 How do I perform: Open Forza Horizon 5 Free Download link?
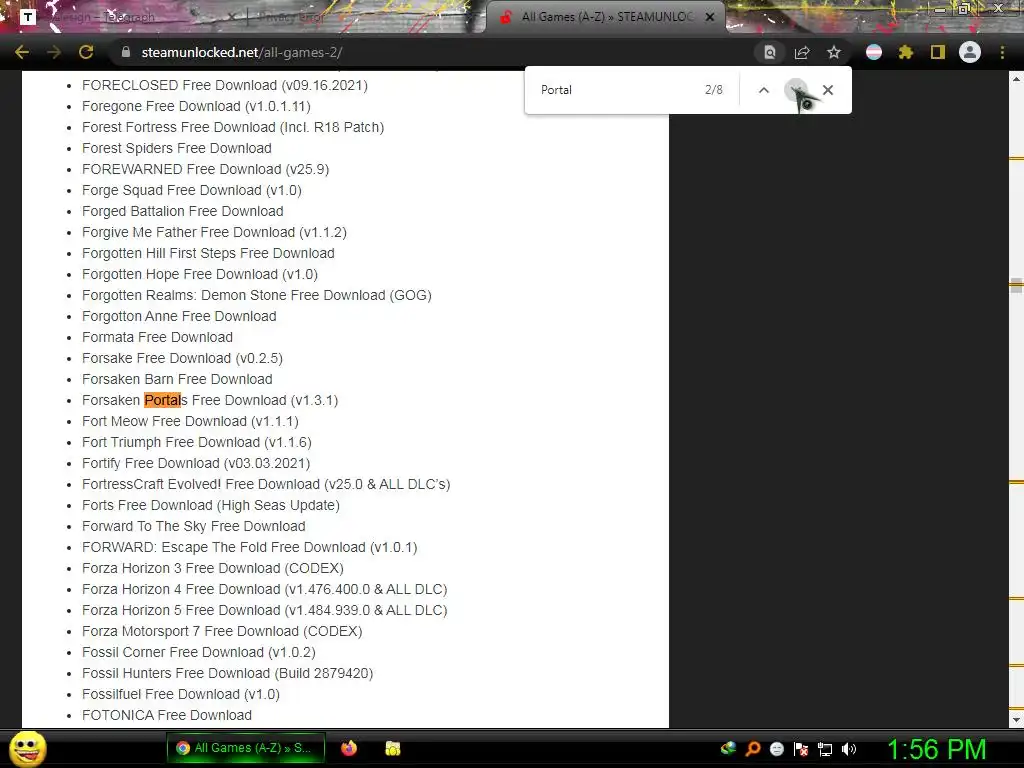264,610
